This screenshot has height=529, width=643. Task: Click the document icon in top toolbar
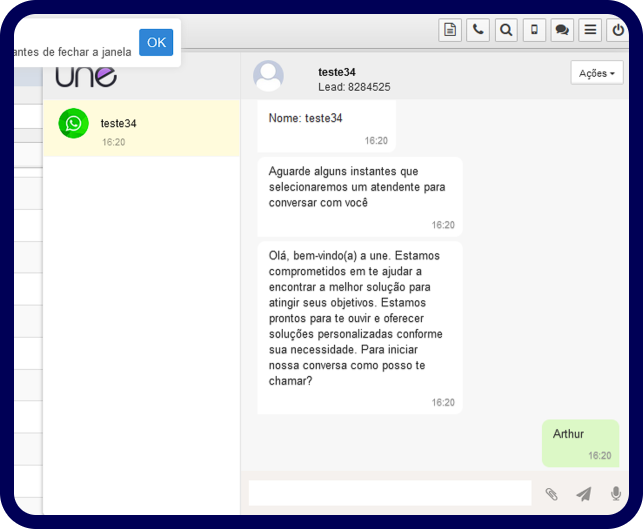click(x=450, y=30)
